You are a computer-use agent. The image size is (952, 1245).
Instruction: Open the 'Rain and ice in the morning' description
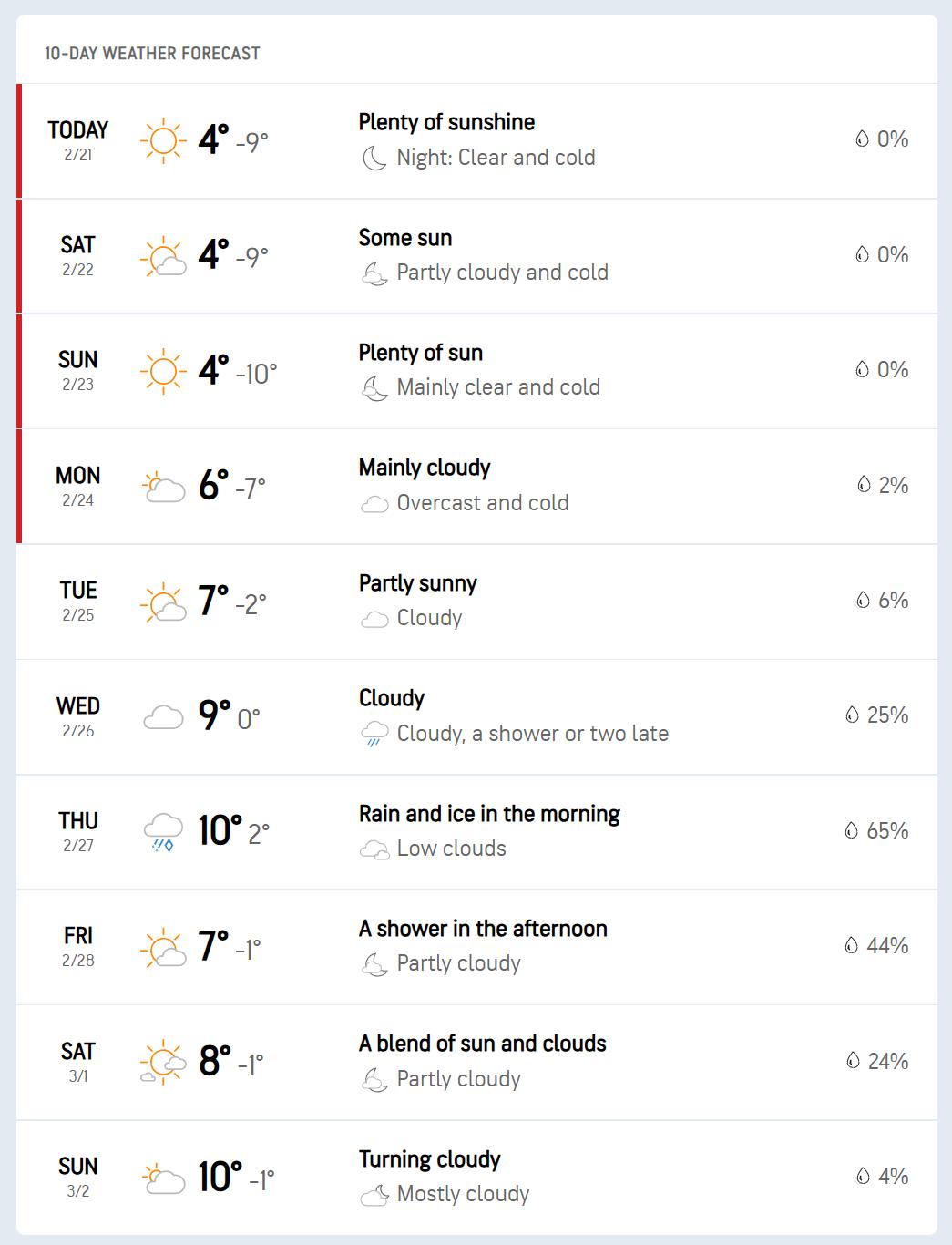pyautogui.click(x=489, y=814)
